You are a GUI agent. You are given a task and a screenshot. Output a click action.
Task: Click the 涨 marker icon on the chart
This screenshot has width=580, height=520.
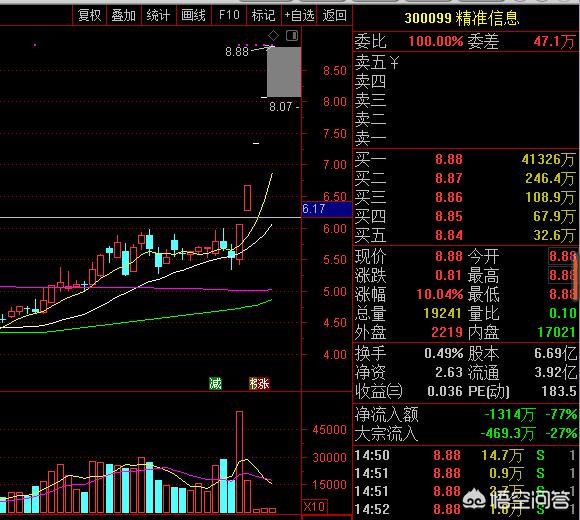click(x=259, y=383)
